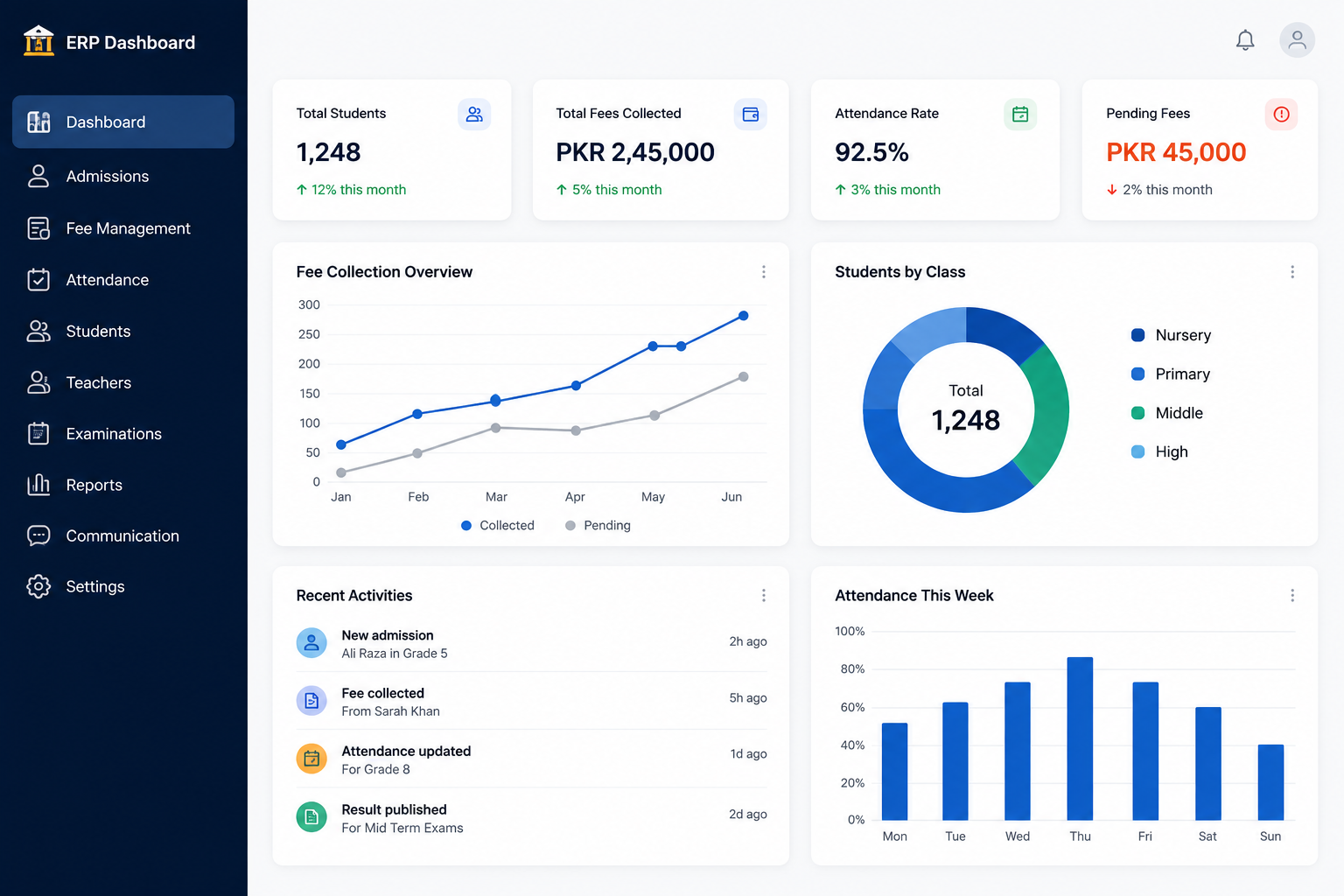Image resolution: width=1344 pixels, height=896 pixels.
Task: Click 'Ali Raza in Grade 5' text
Action: [x=395, y=654]
